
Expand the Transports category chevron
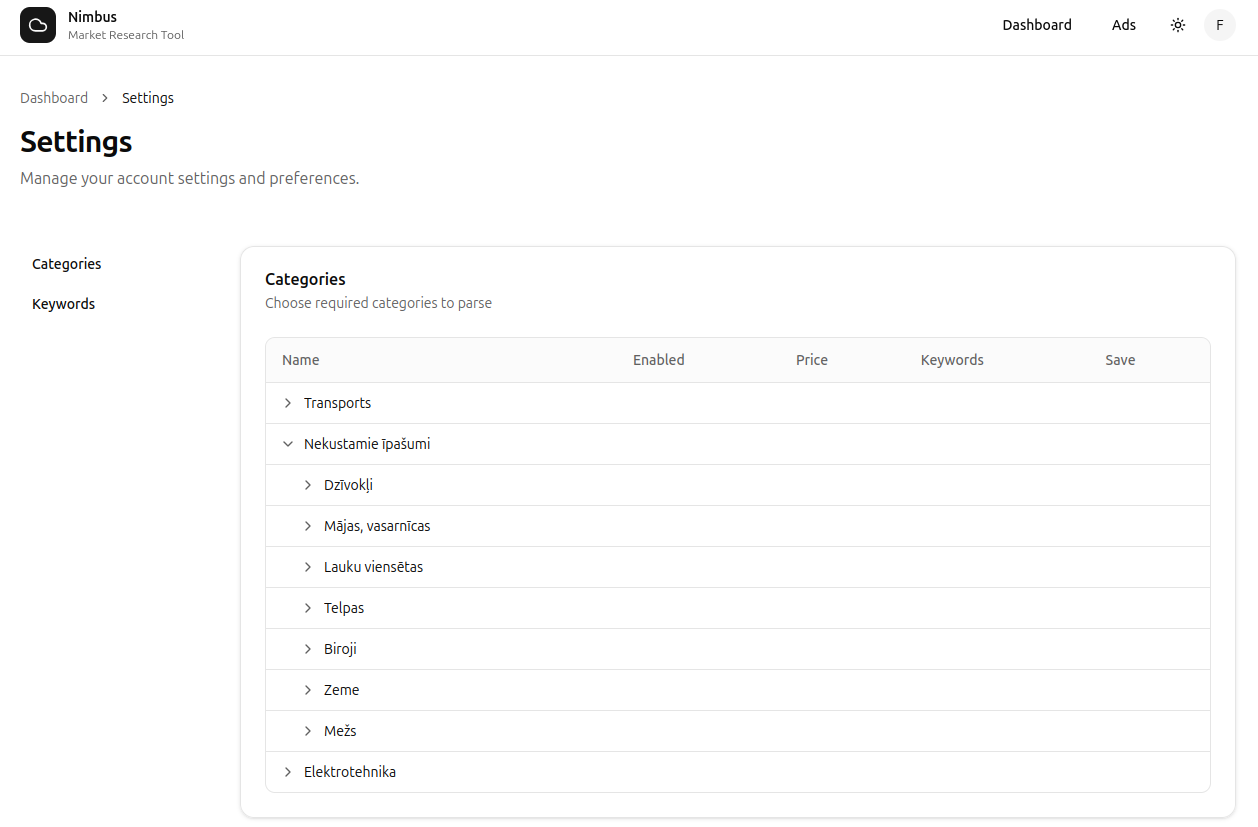click(x=288, y=403)
